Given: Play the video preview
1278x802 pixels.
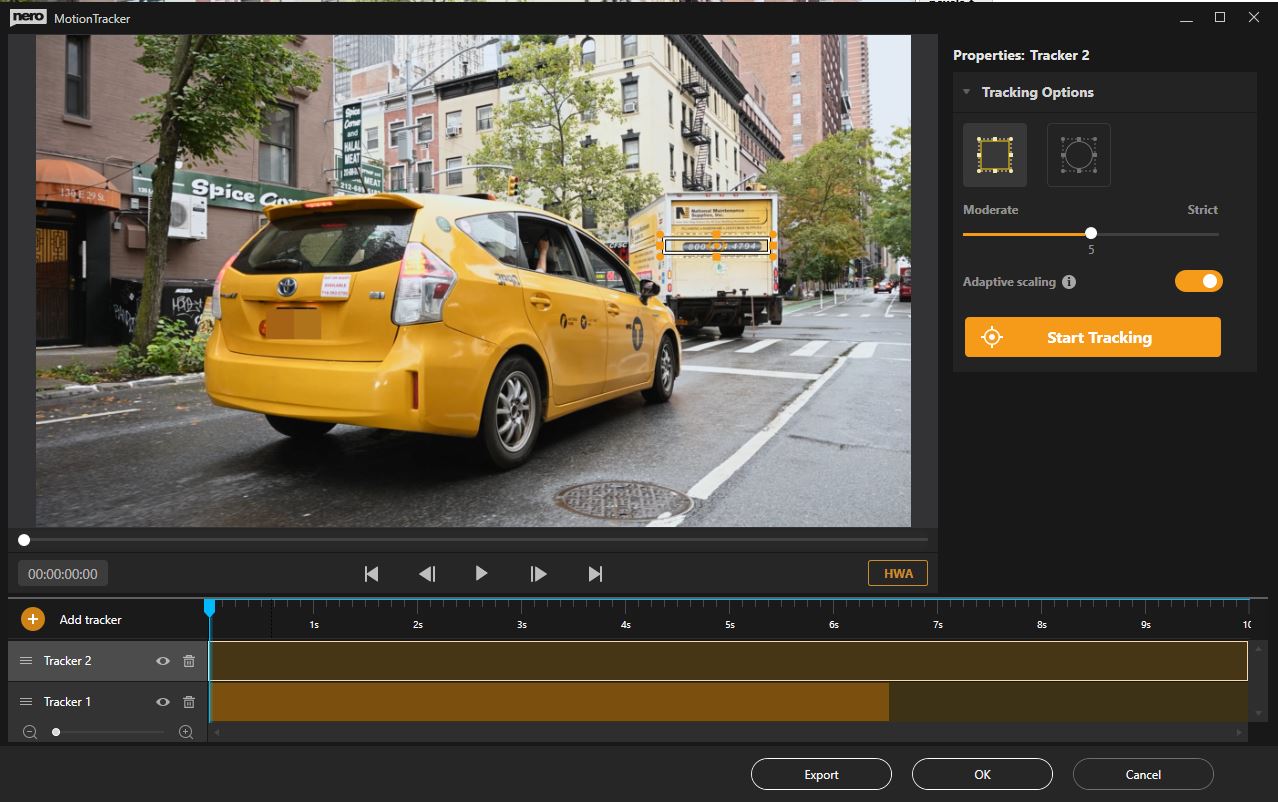Looking at the screenshot, I should (482, 573).
